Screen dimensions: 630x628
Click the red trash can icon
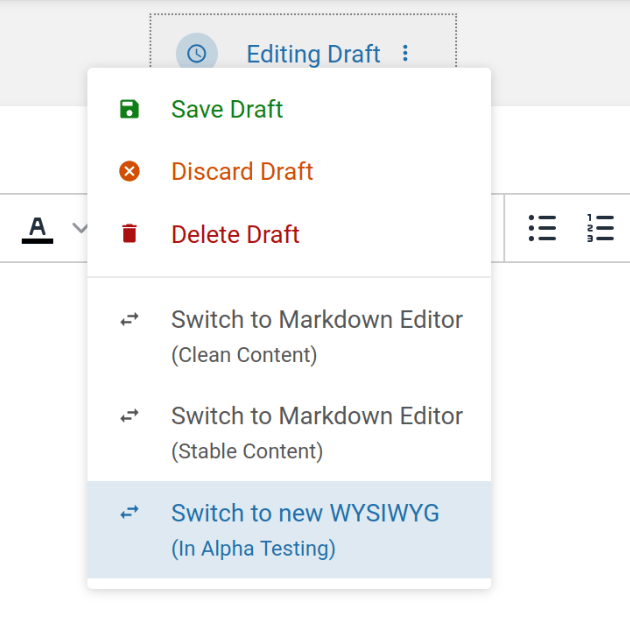click(129, 234)
